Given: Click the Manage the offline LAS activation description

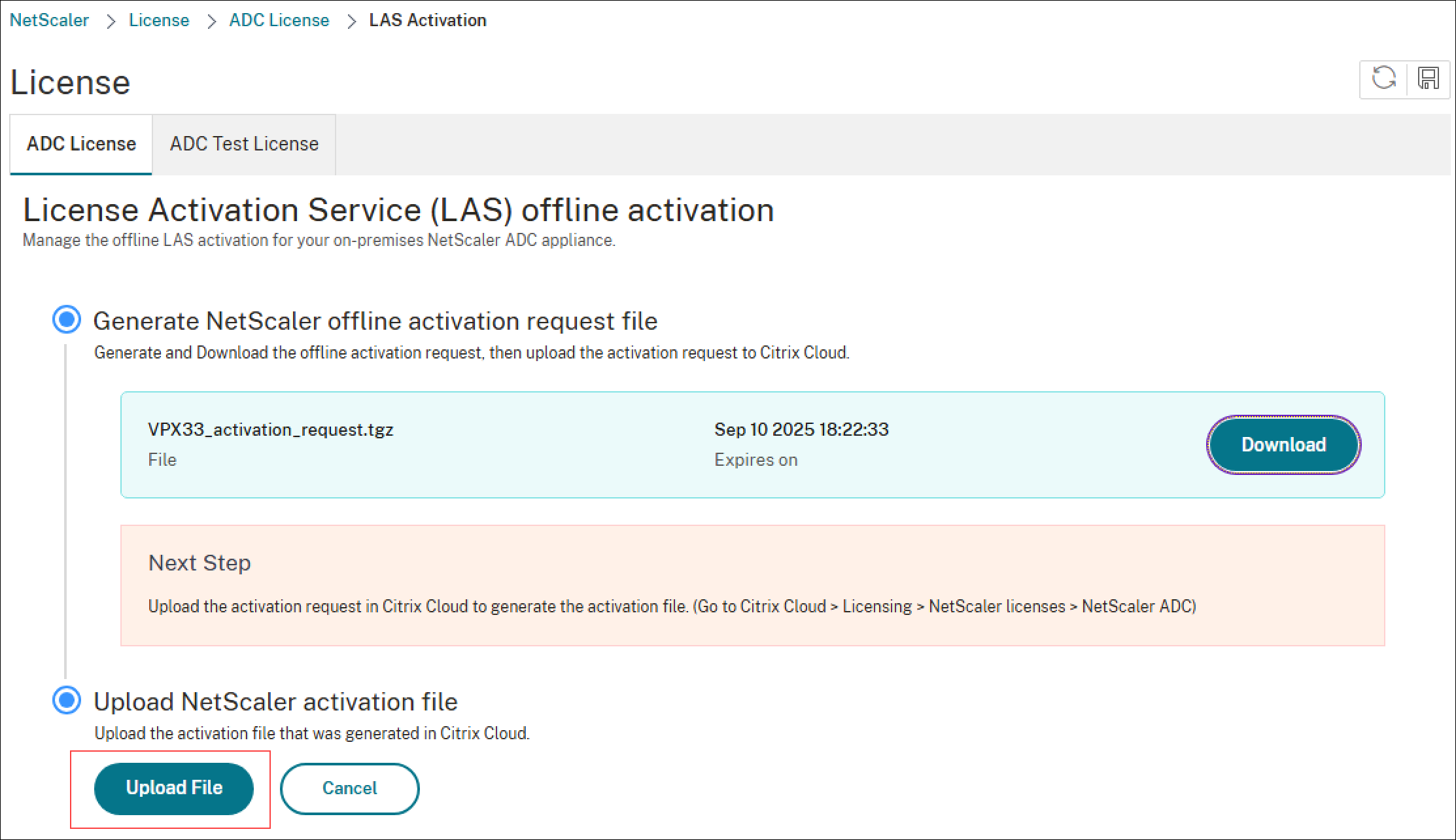Looking at the screenshot, I should tap(319, 241).
